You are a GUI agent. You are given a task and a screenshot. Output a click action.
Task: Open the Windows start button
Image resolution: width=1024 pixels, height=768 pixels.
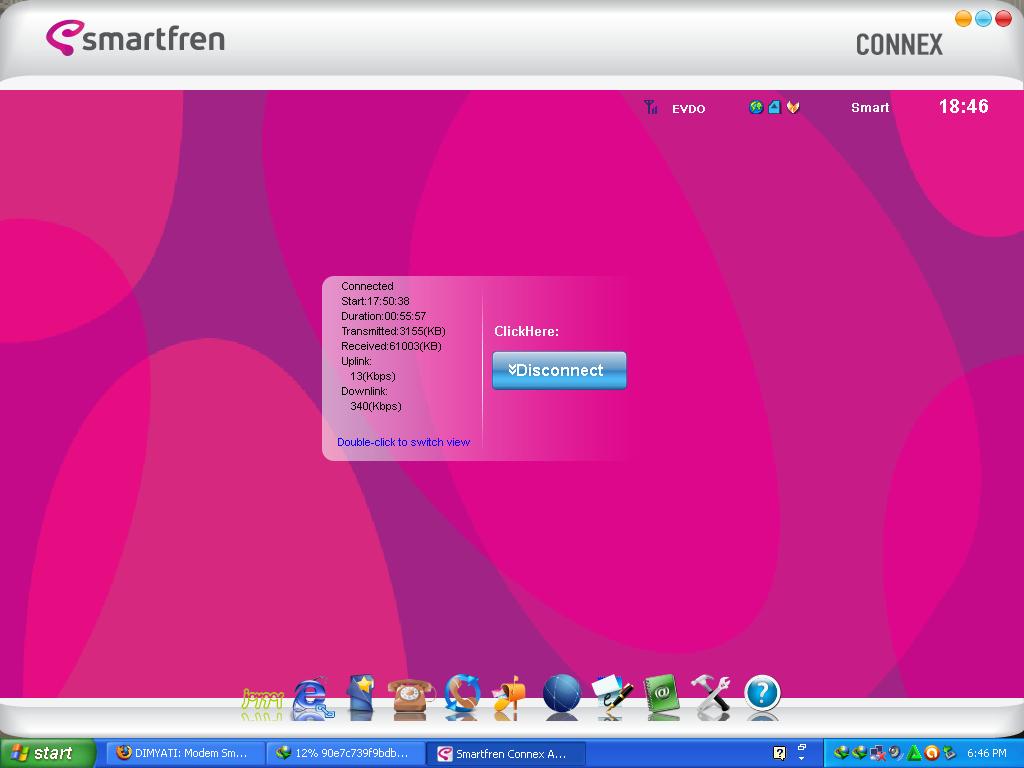[x=47, y=753]
